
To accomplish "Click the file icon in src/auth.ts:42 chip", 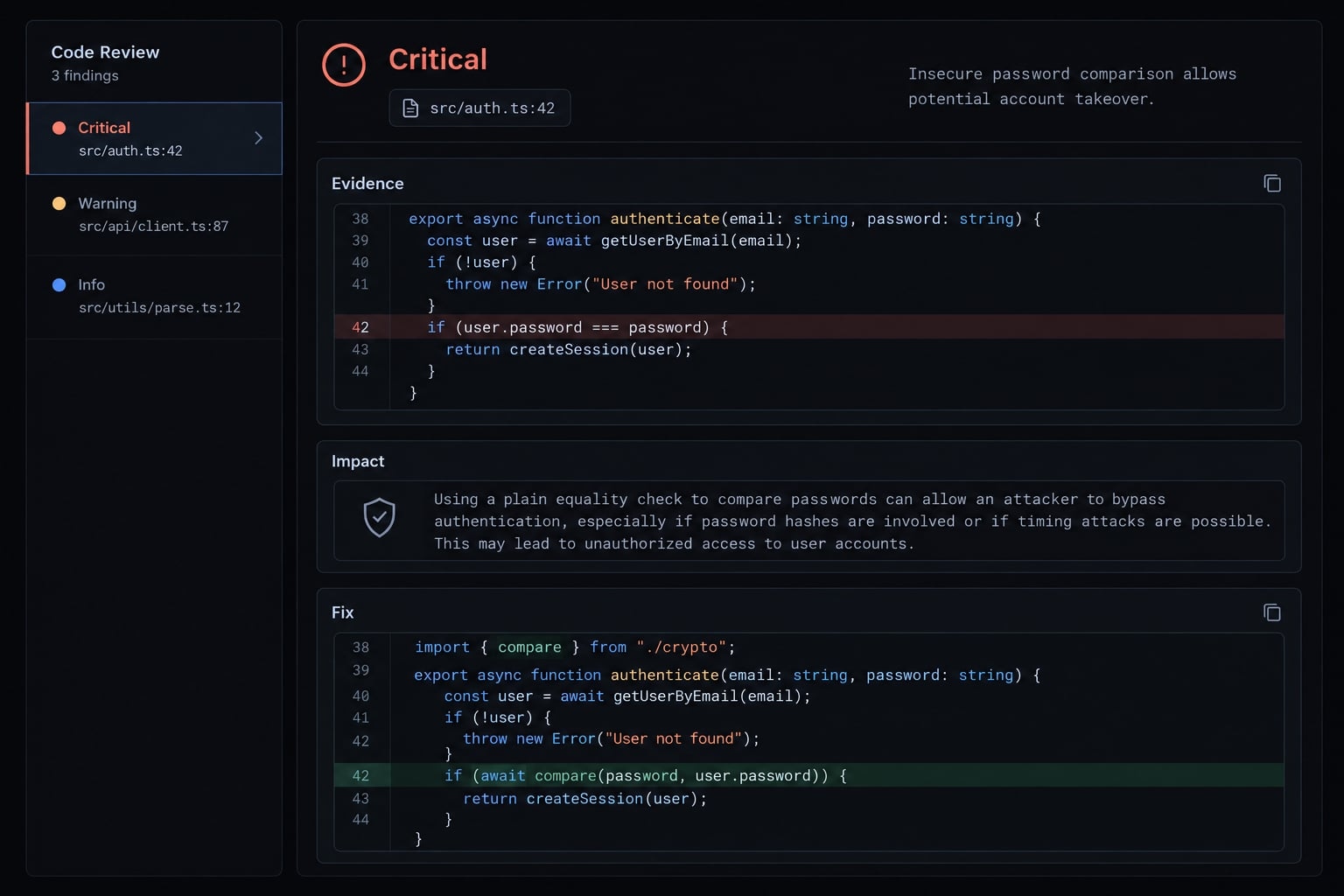I will 409,108.
